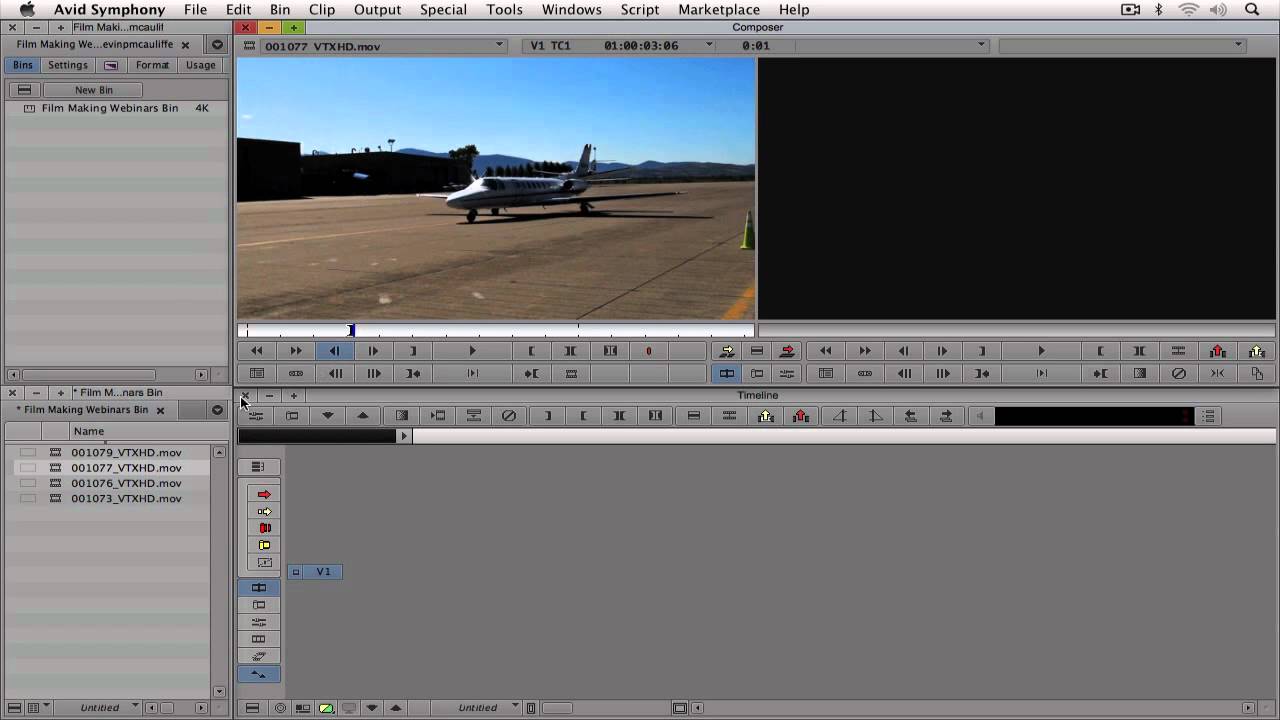Switch to the Settings tab
This screenshot has width=1280, height=720.
click(68, 65)
